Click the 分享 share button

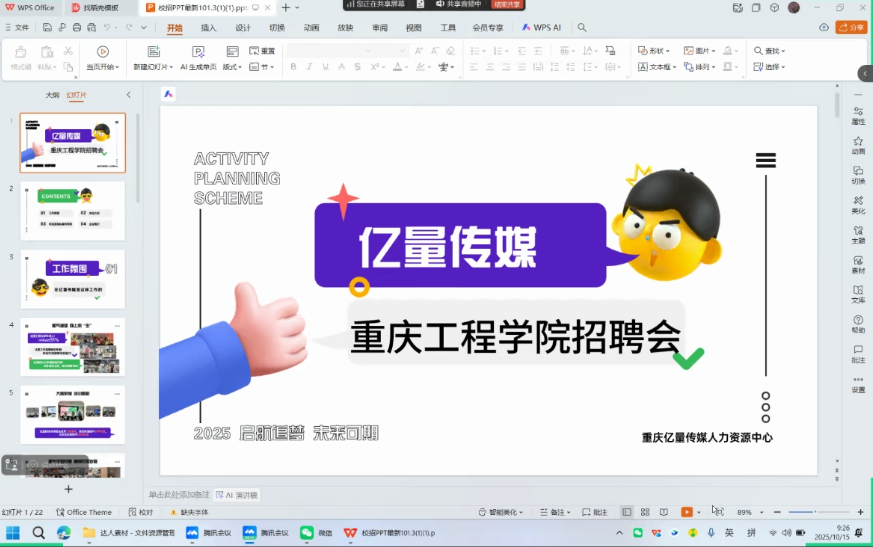point(851,28)
